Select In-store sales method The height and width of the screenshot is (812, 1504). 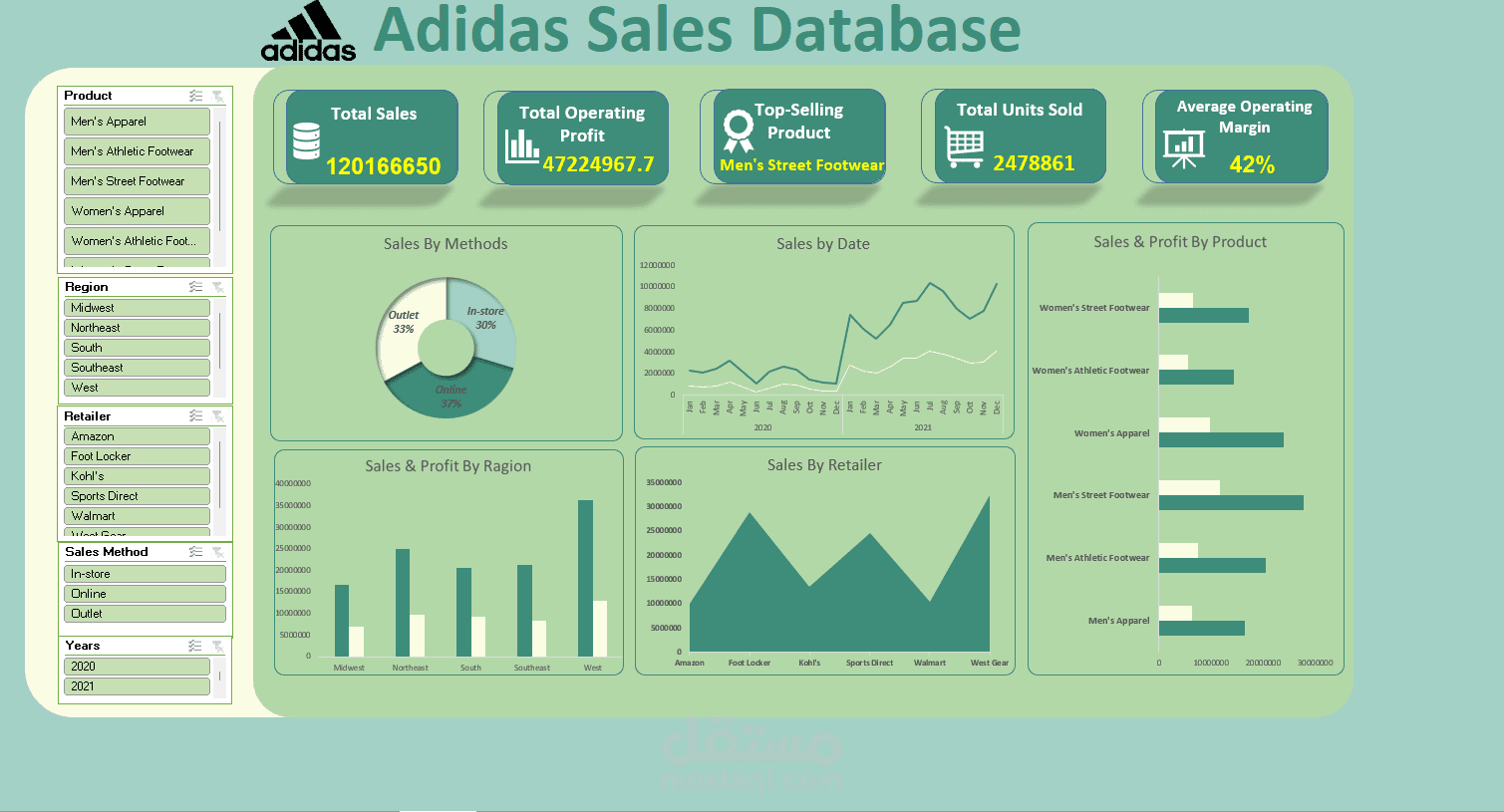(x=146, y=574)
